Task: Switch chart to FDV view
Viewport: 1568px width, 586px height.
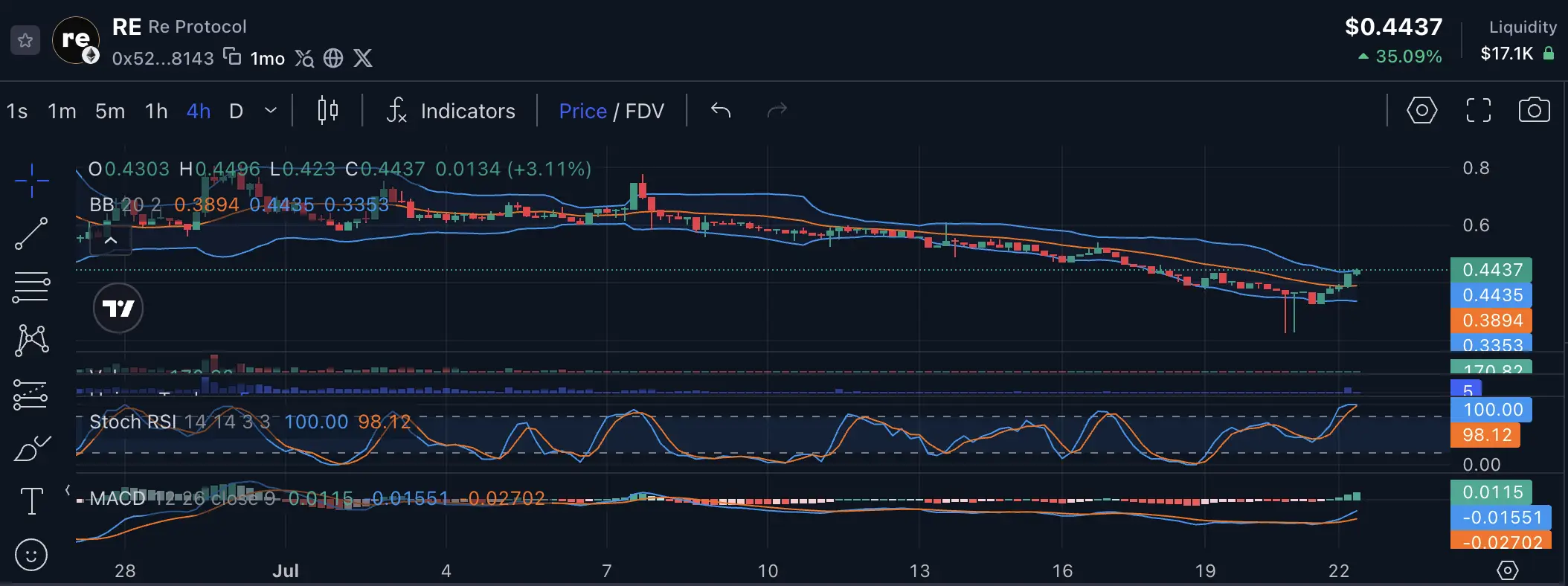Action: pos(644,112)
